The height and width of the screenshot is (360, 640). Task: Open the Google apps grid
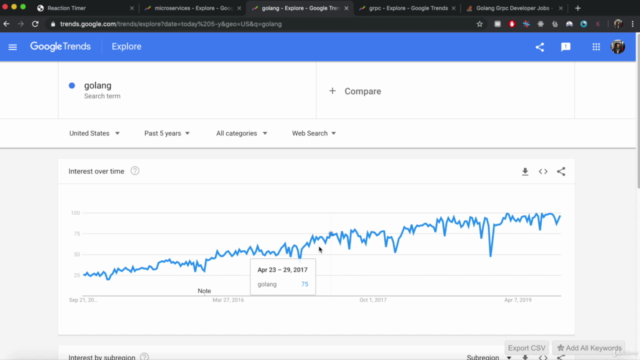[596, 47]
